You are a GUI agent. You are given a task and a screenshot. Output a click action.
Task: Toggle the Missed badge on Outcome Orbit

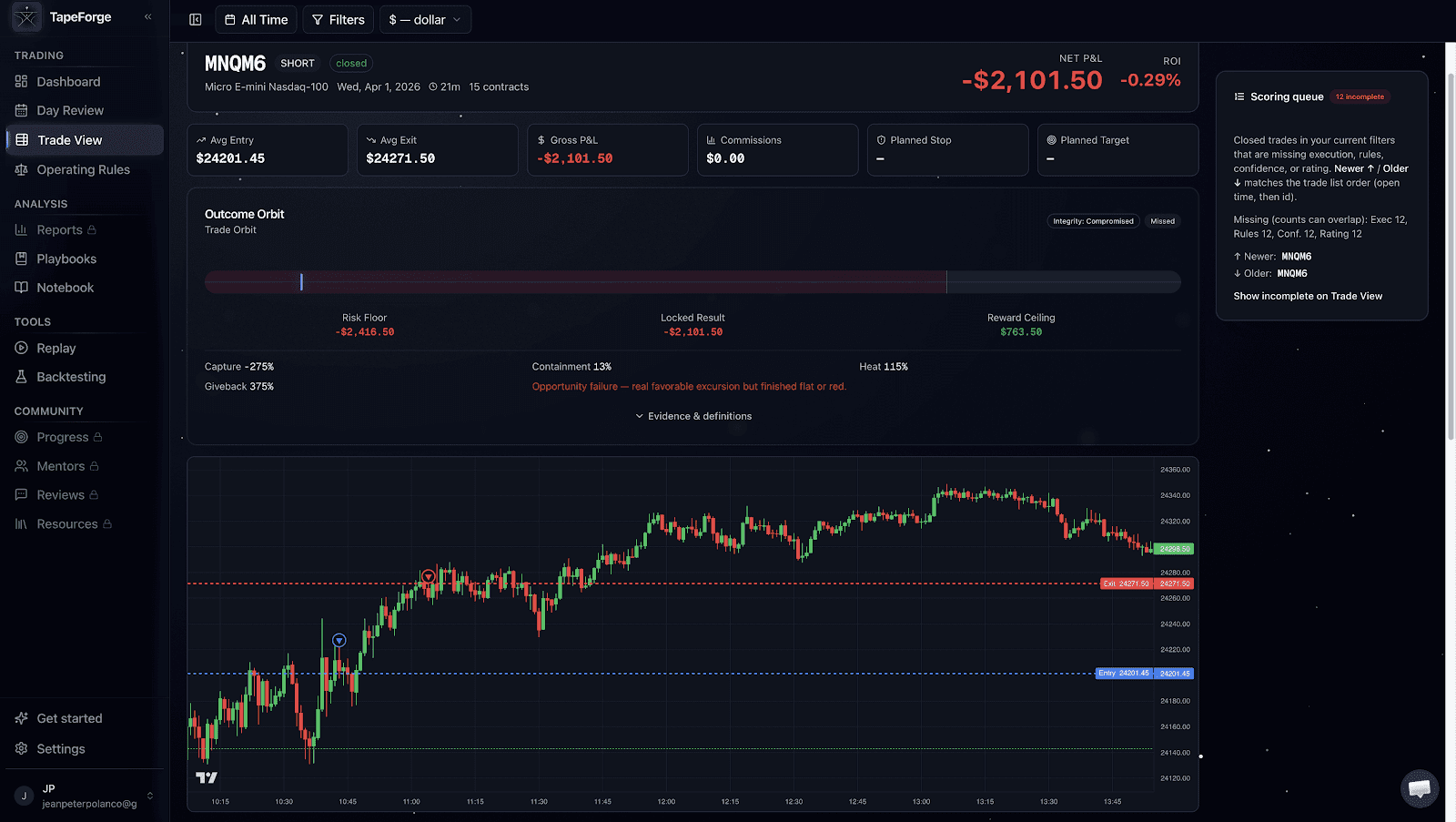[1162, 220]
